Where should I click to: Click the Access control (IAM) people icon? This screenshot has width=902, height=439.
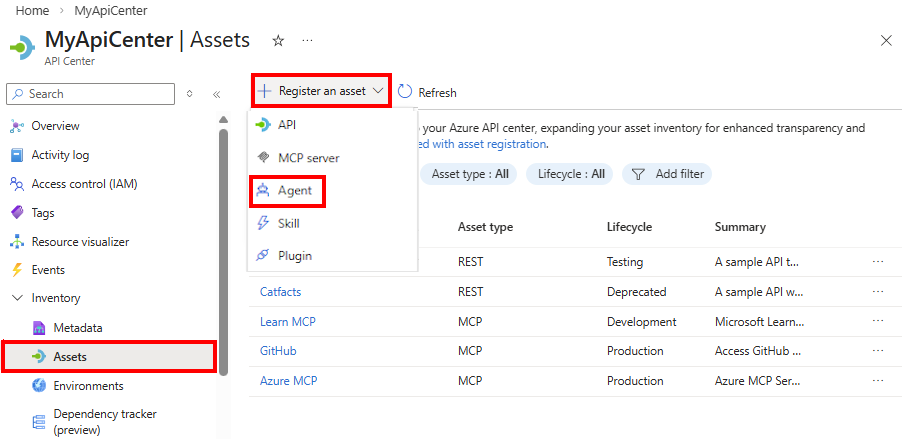tap(17, 184)
